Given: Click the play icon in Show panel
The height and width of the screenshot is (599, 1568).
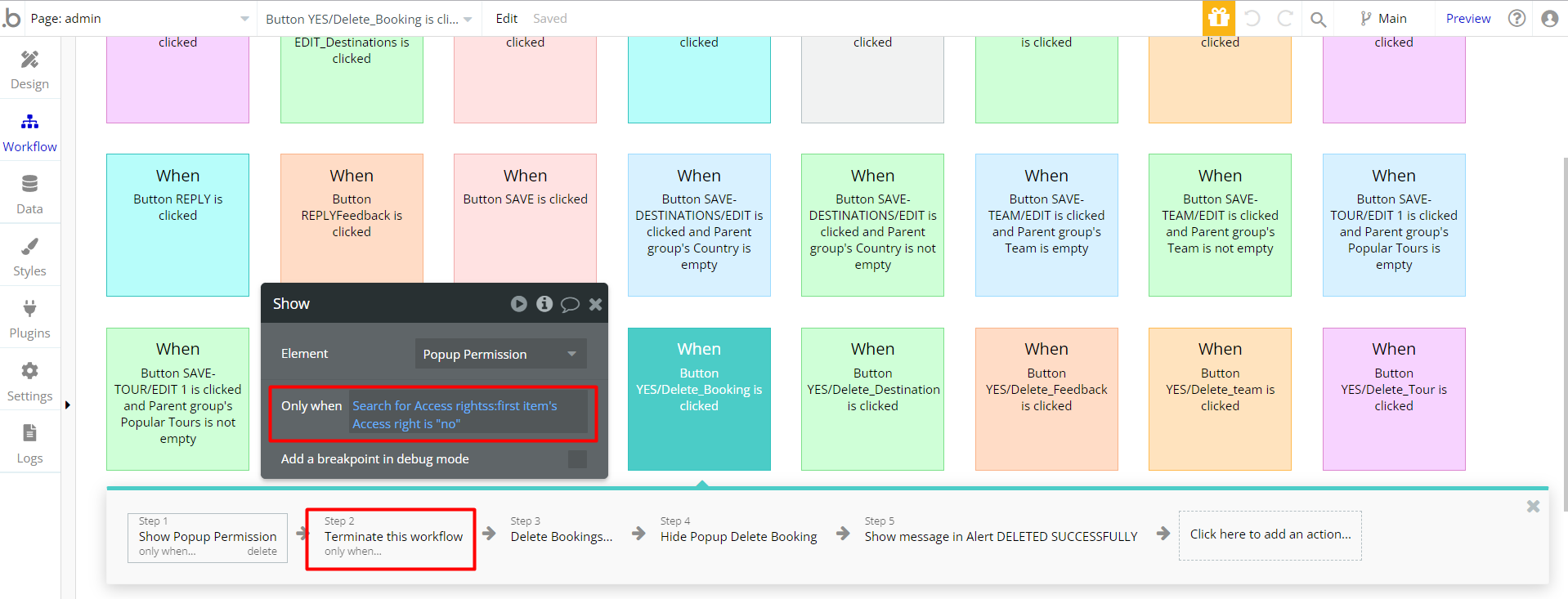Looking at the screenshot, I should 519,304.
